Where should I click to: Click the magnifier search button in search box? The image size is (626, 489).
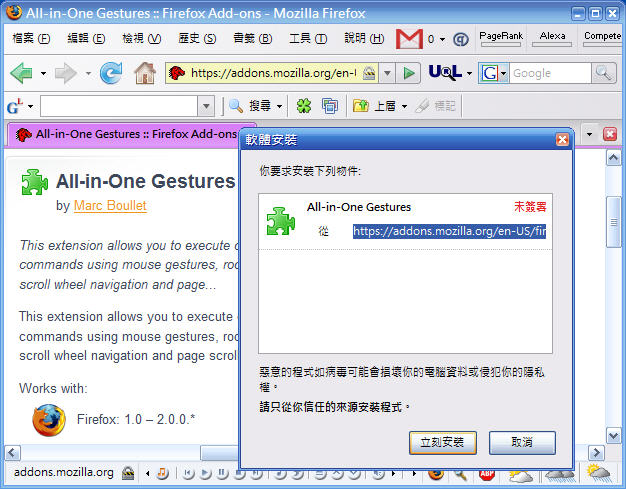(603, 73)
